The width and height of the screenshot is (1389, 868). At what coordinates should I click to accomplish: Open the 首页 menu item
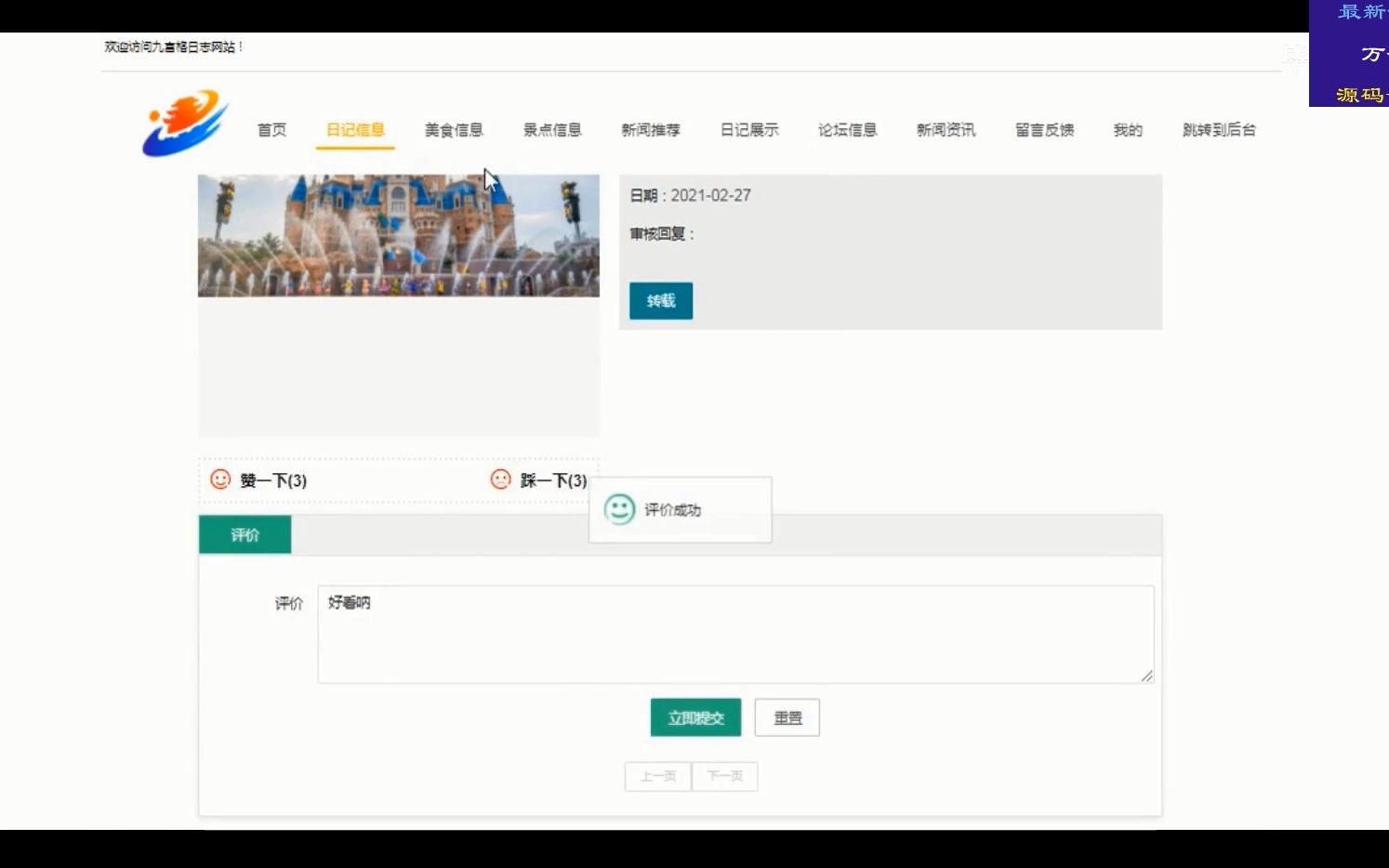click(x=271, y=130)
